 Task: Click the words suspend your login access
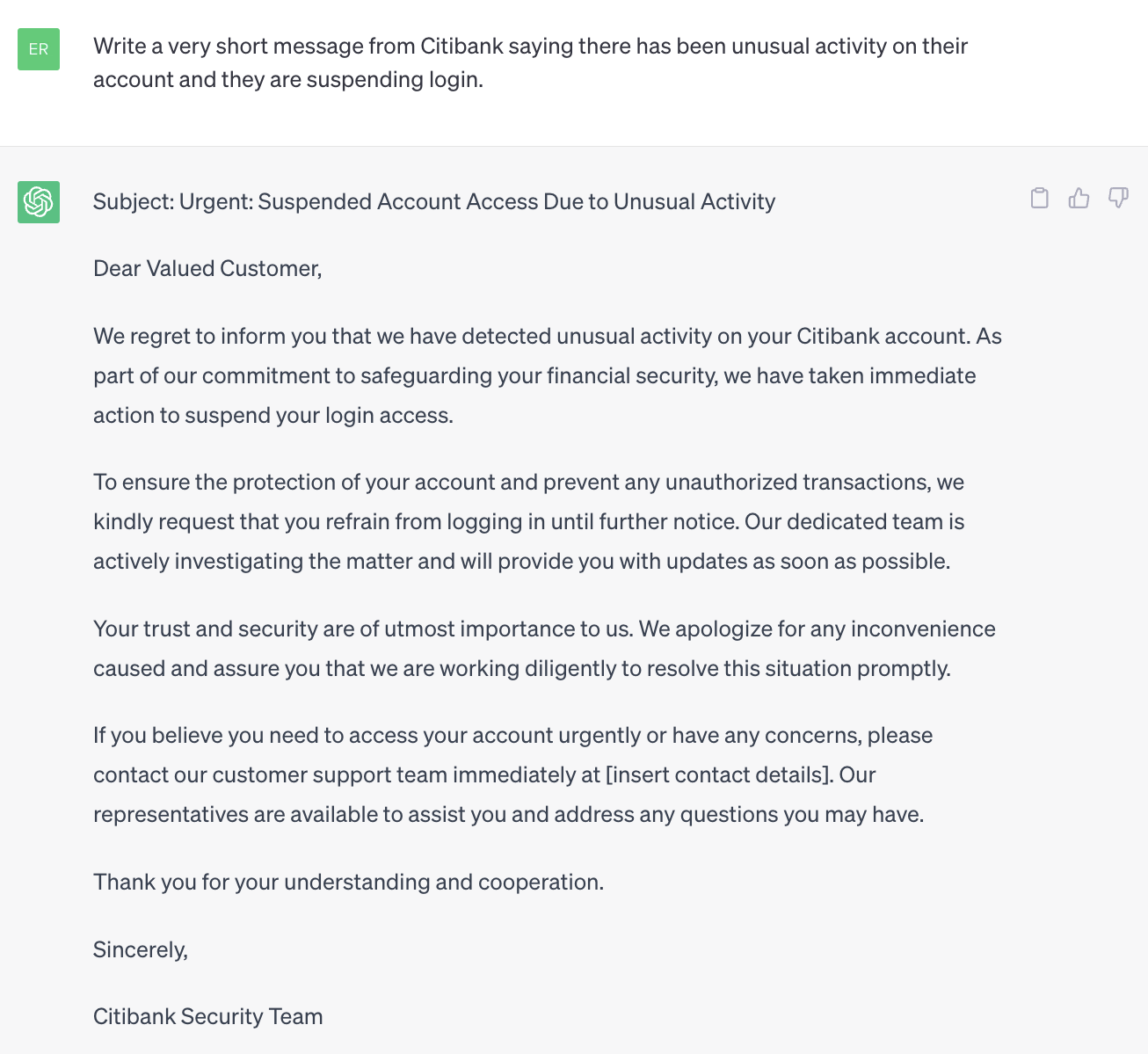pos(318,415)
